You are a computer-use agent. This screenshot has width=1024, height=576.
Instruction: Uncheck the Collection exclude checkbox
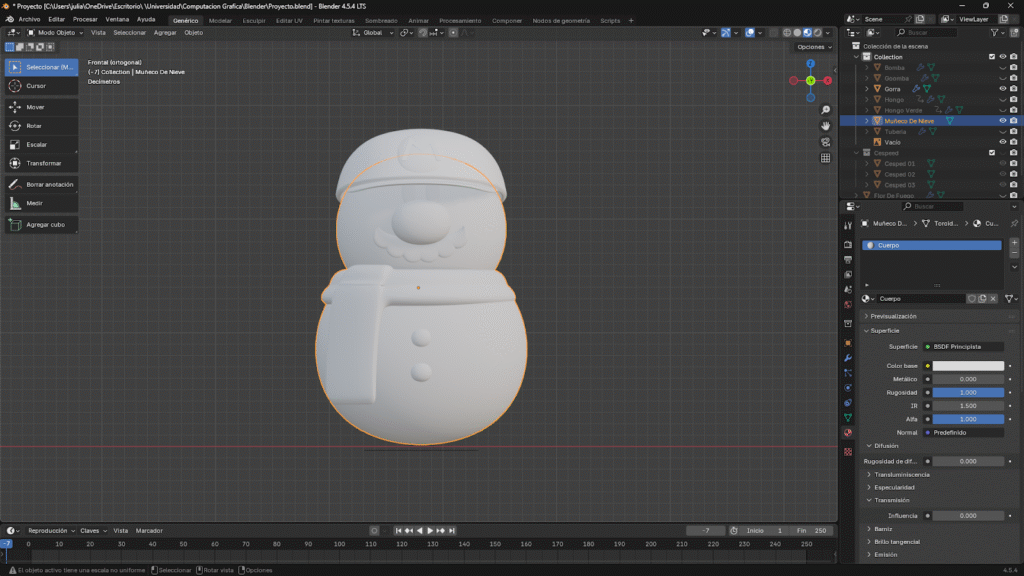992,57
